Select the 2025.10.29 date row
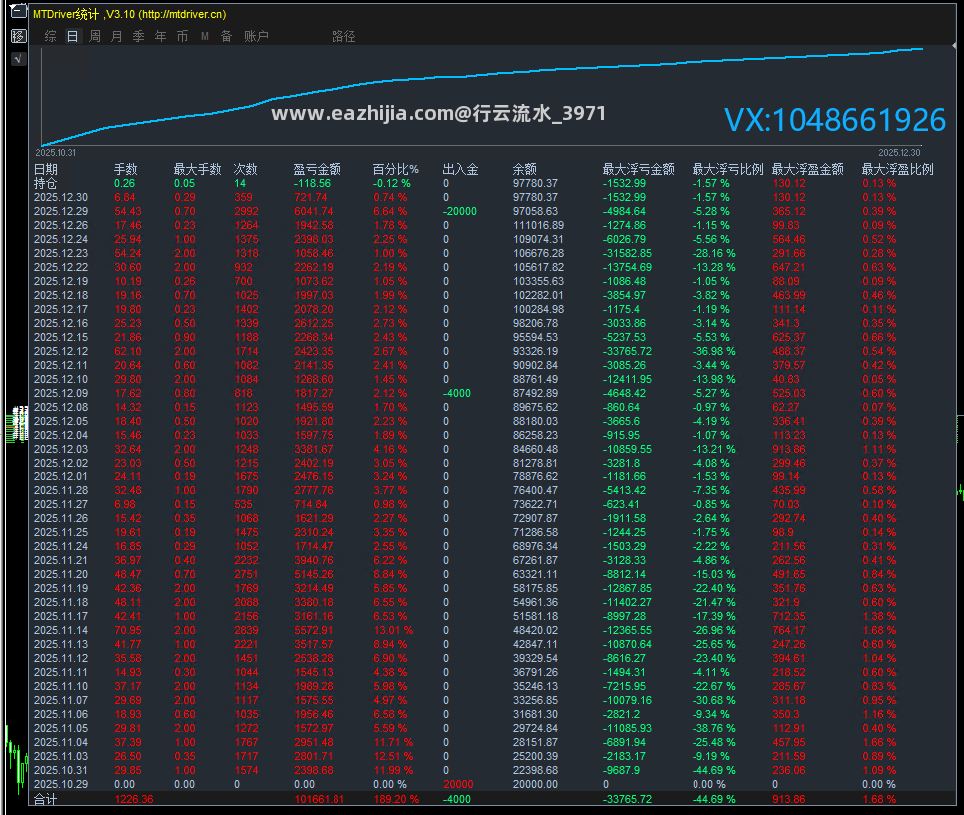Viewport: 964px width, 815px height. [x=61, y=784]
